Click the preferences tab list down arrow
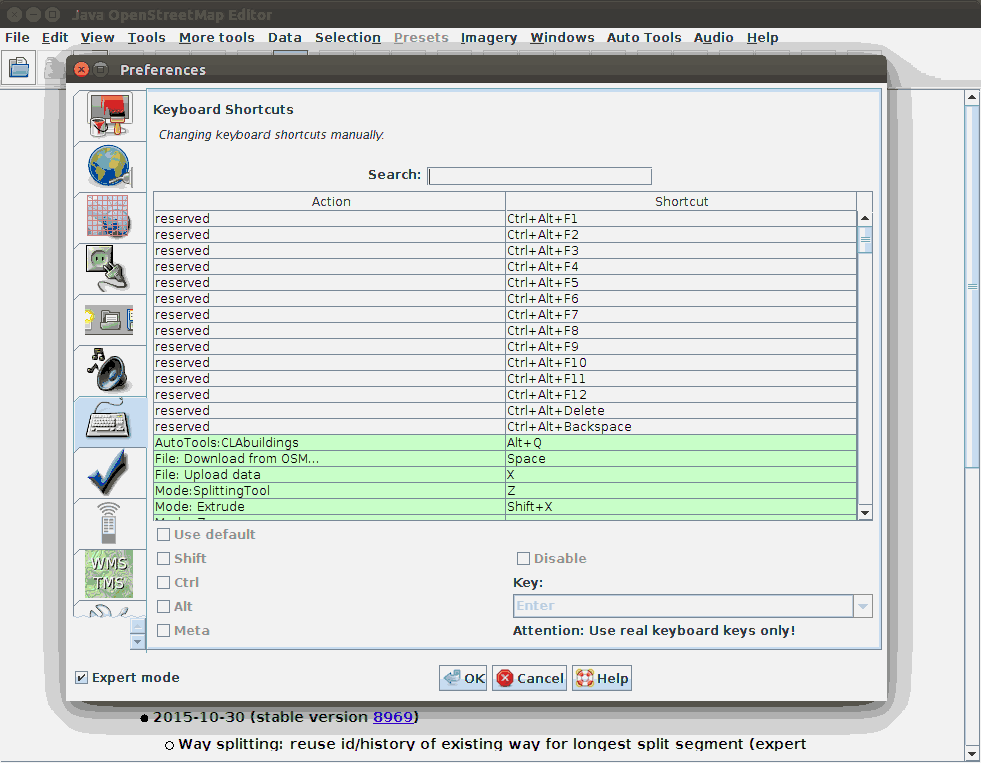The width and height of the screenshot is (981, 763). pyautogui.click(x=138, y=641)
